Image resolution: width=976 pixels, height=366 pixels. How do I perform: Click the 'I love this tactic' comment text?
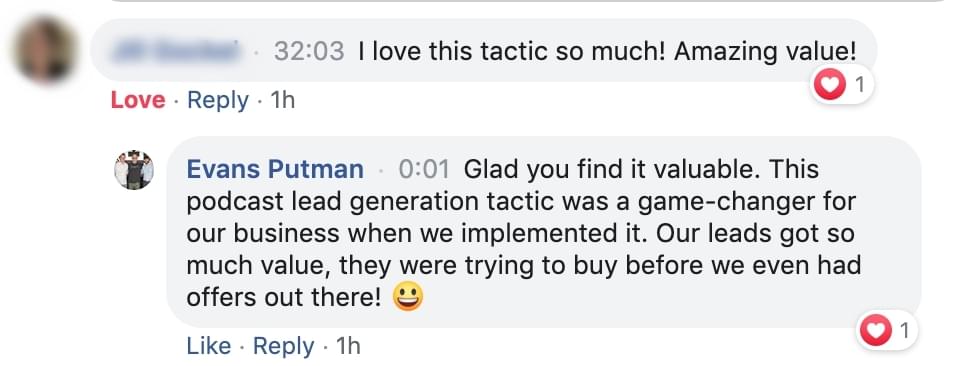[608, 51]
